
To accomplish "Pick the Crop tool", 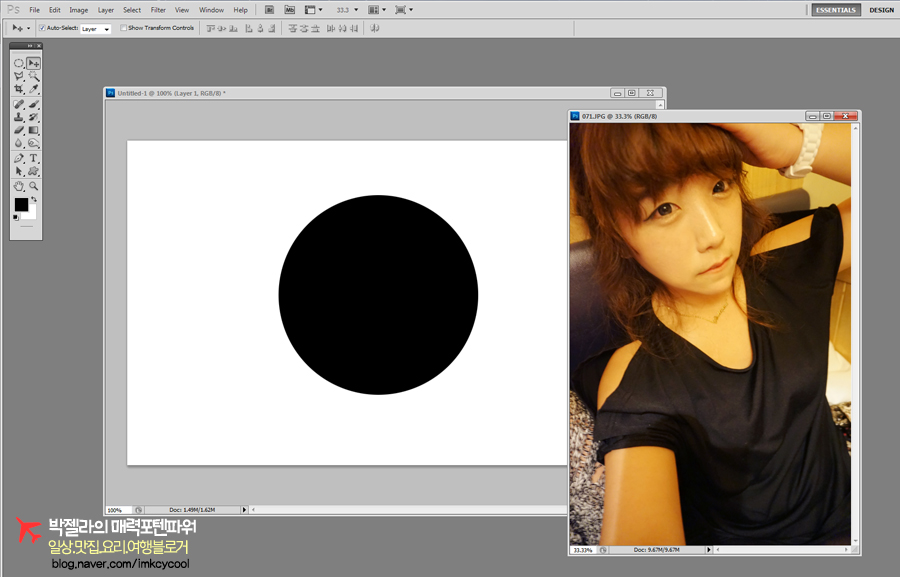I will (19, 89).
